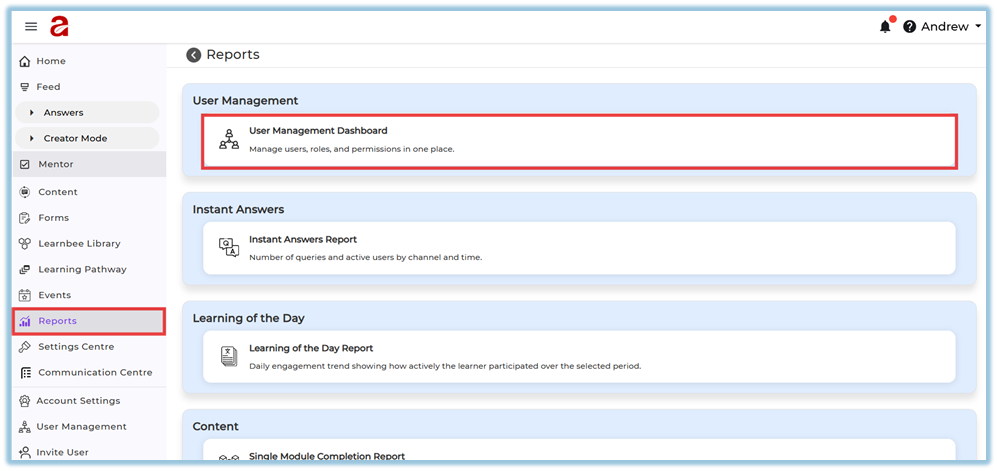Open Learnbee Library from the sidebar
The width and height of the screenshot is (997, 471).
pos(78,243)
